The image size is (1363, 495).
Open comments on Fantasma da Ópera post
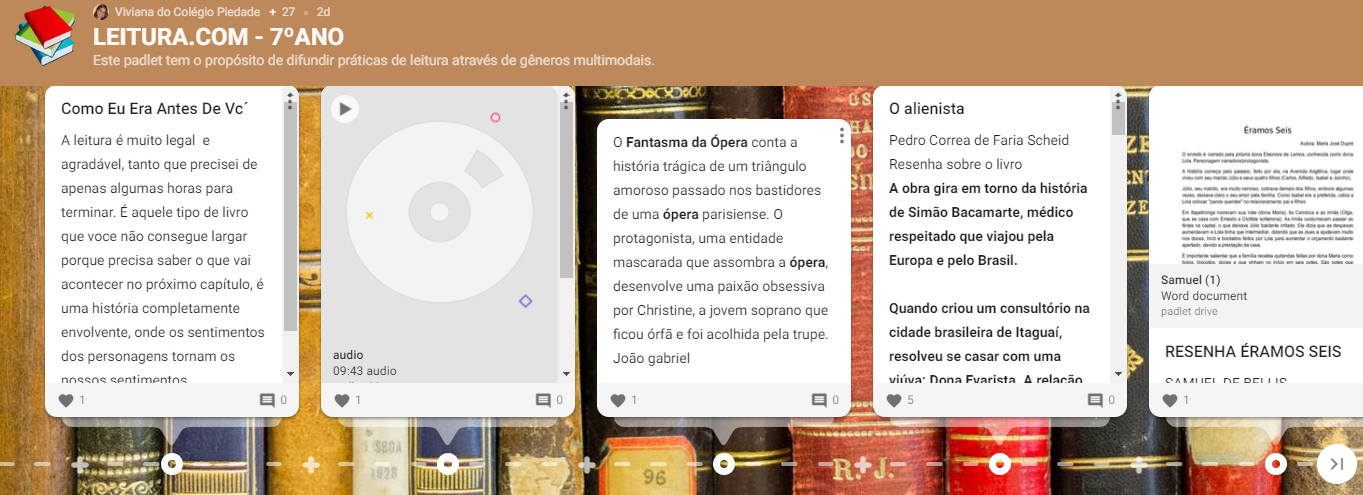(x=819, y=400)
